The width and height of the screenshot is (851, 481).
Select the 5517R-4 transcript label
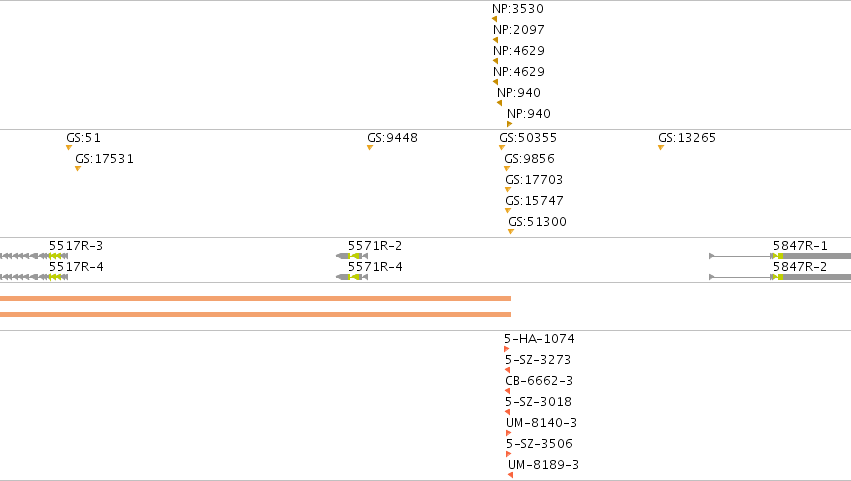coord(76,267)
